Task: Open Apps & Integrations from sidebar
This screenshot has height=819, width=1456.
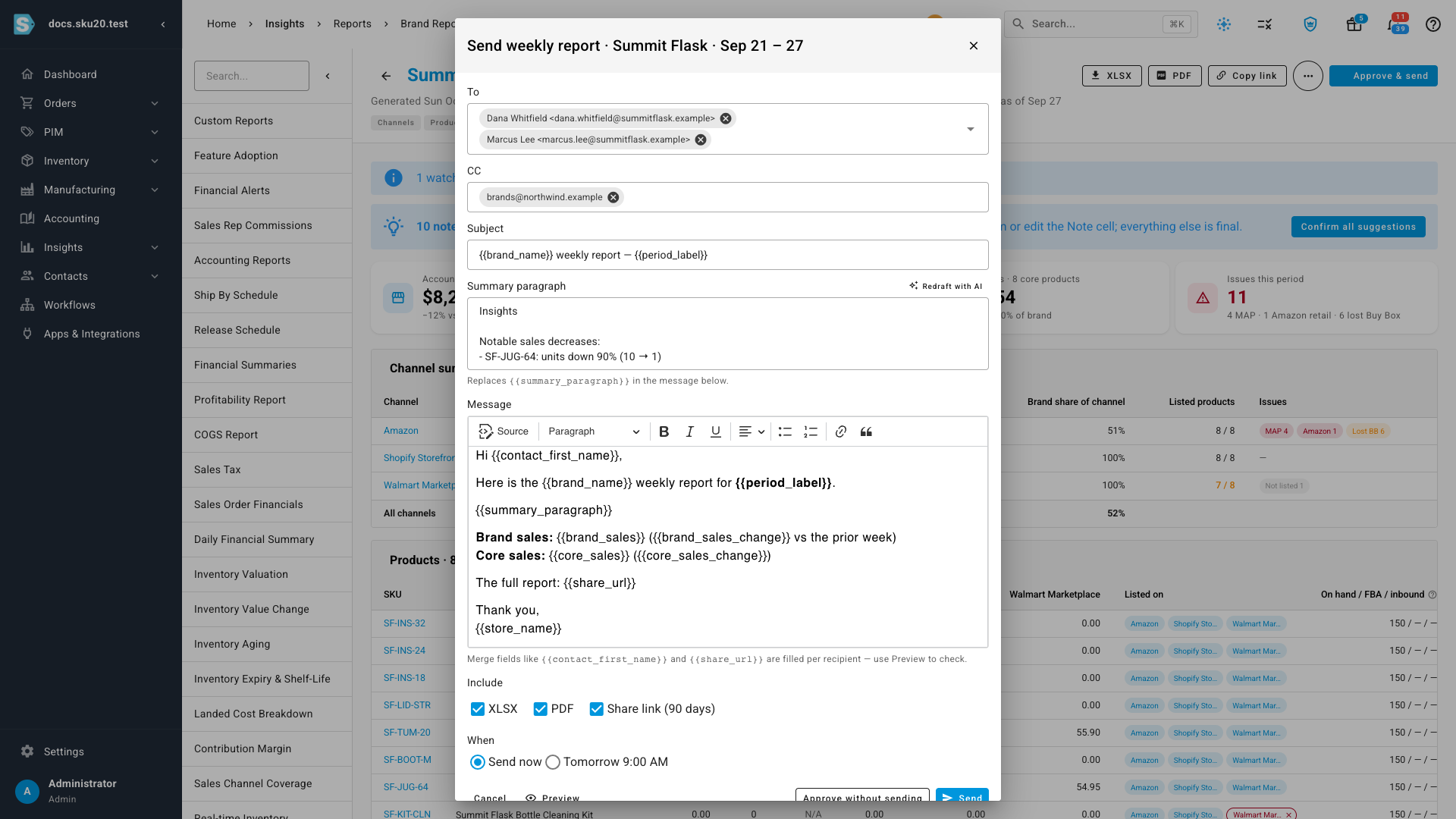Action: pos(91,334)
